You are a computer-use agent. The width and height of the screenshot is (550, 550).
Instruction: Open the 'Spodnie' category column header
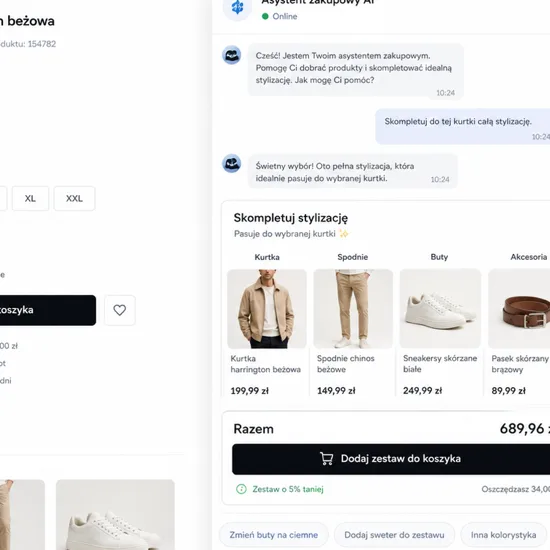click(353, 257)
